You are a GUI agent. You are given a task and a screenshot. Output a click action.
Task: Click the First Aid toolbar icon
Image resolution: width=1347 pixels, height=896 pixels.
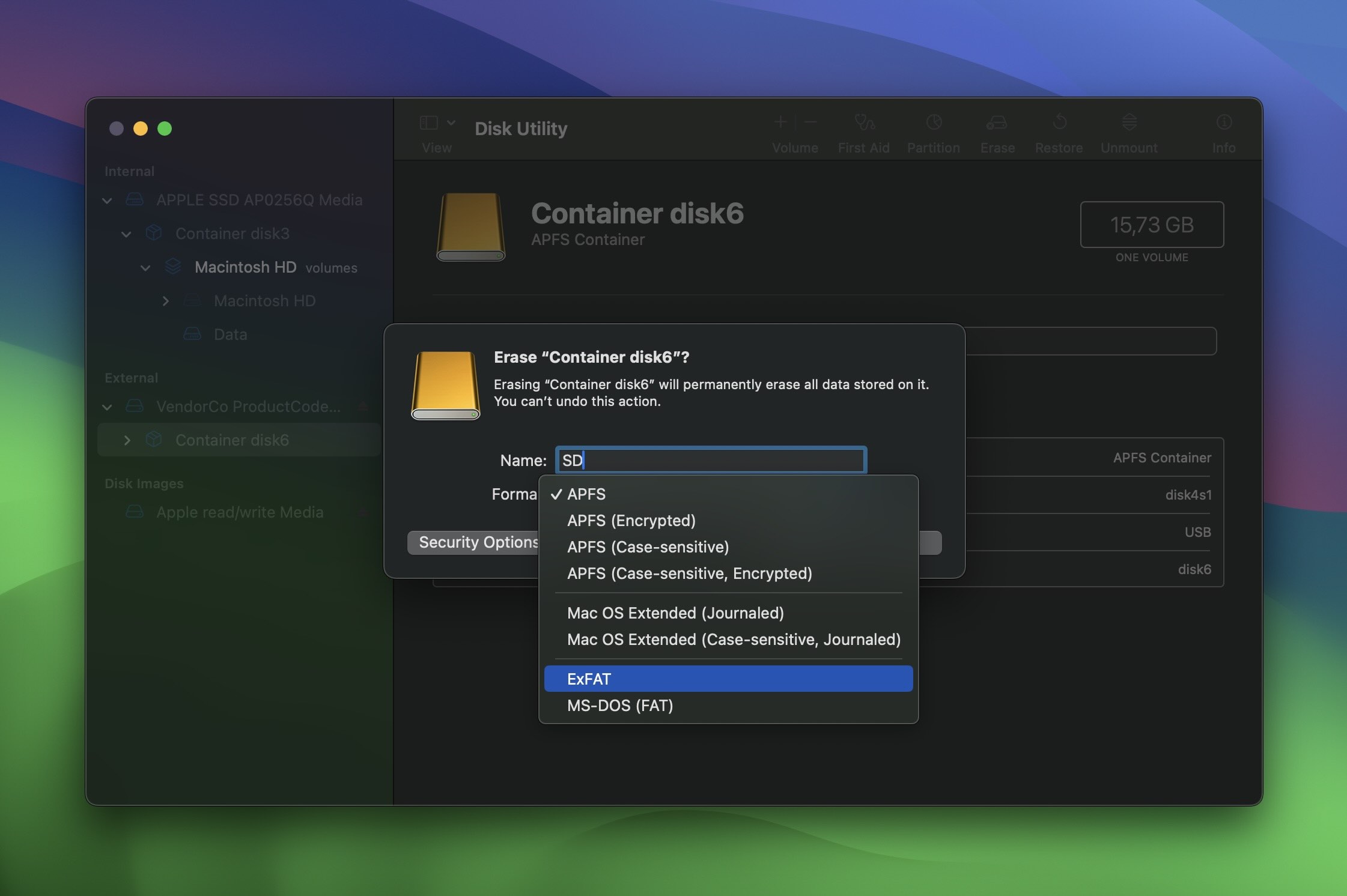864,123
